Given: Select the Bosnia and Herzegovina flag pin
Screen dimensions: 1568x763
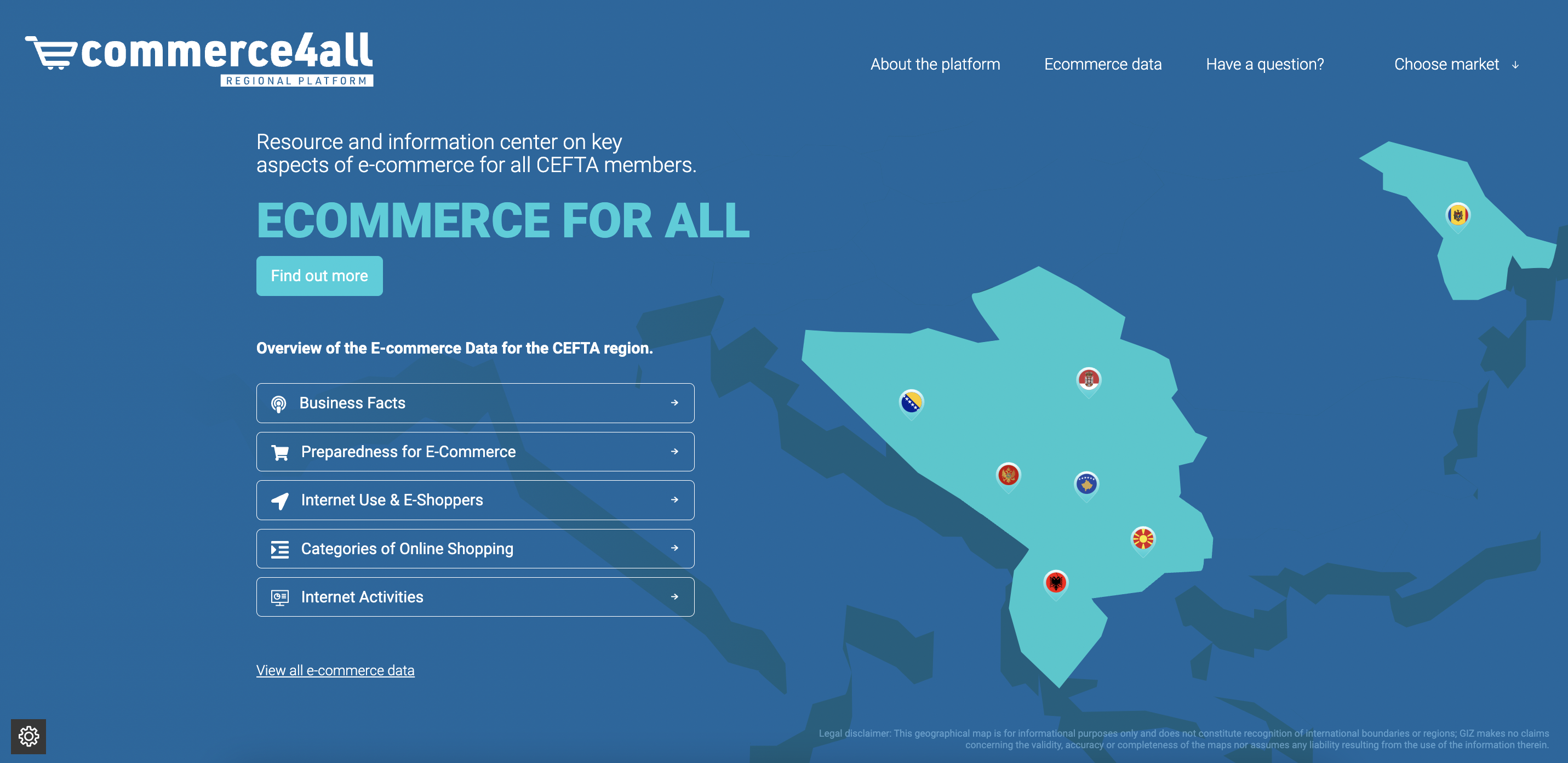Looking at the screenshot, I should click(911, 404).
